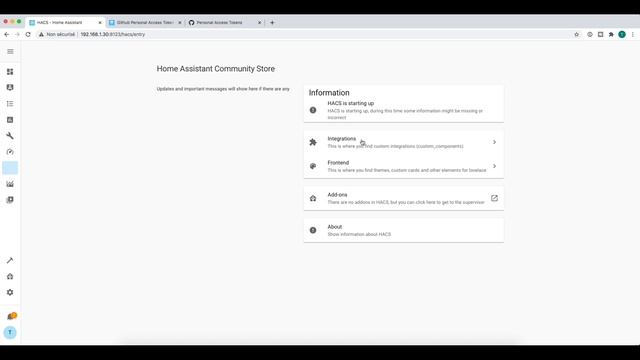This screenshot has width=640, height=360.
Task: Switch to the Personal Access Tokens tab
Action: click(224, 22)
